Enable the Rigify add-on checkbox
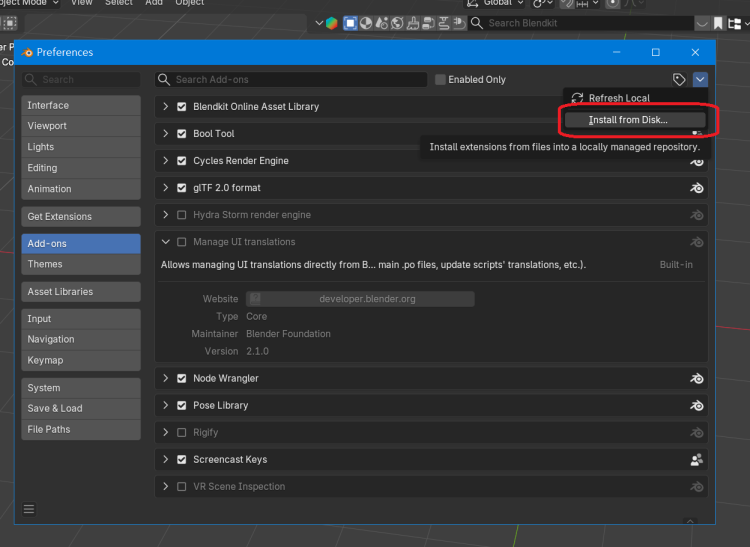The height and width of the screenshot is (547, 750). [x=182, y=433]
